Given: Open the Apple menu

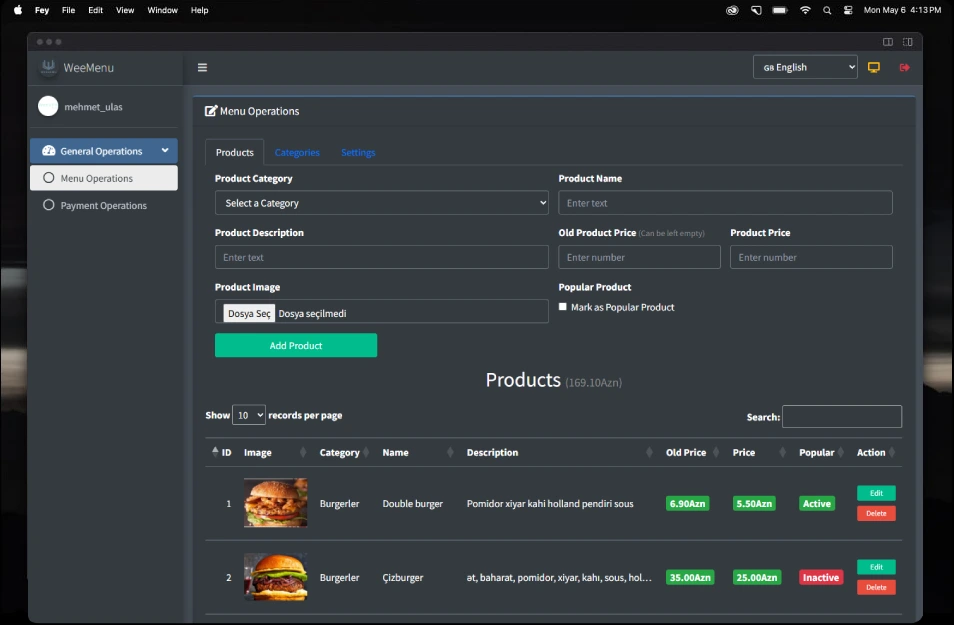Looking at the screenshot, I should [18, 10].
